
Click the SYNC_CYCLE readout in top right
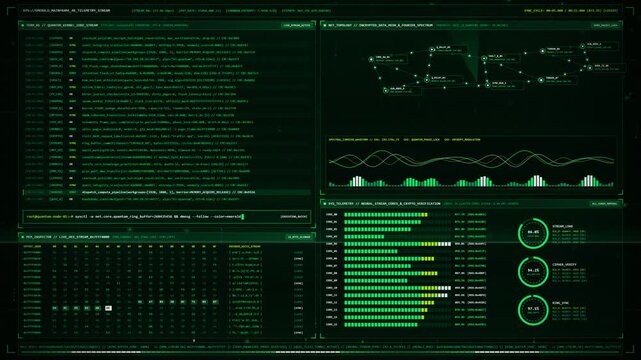click(571, 11)
